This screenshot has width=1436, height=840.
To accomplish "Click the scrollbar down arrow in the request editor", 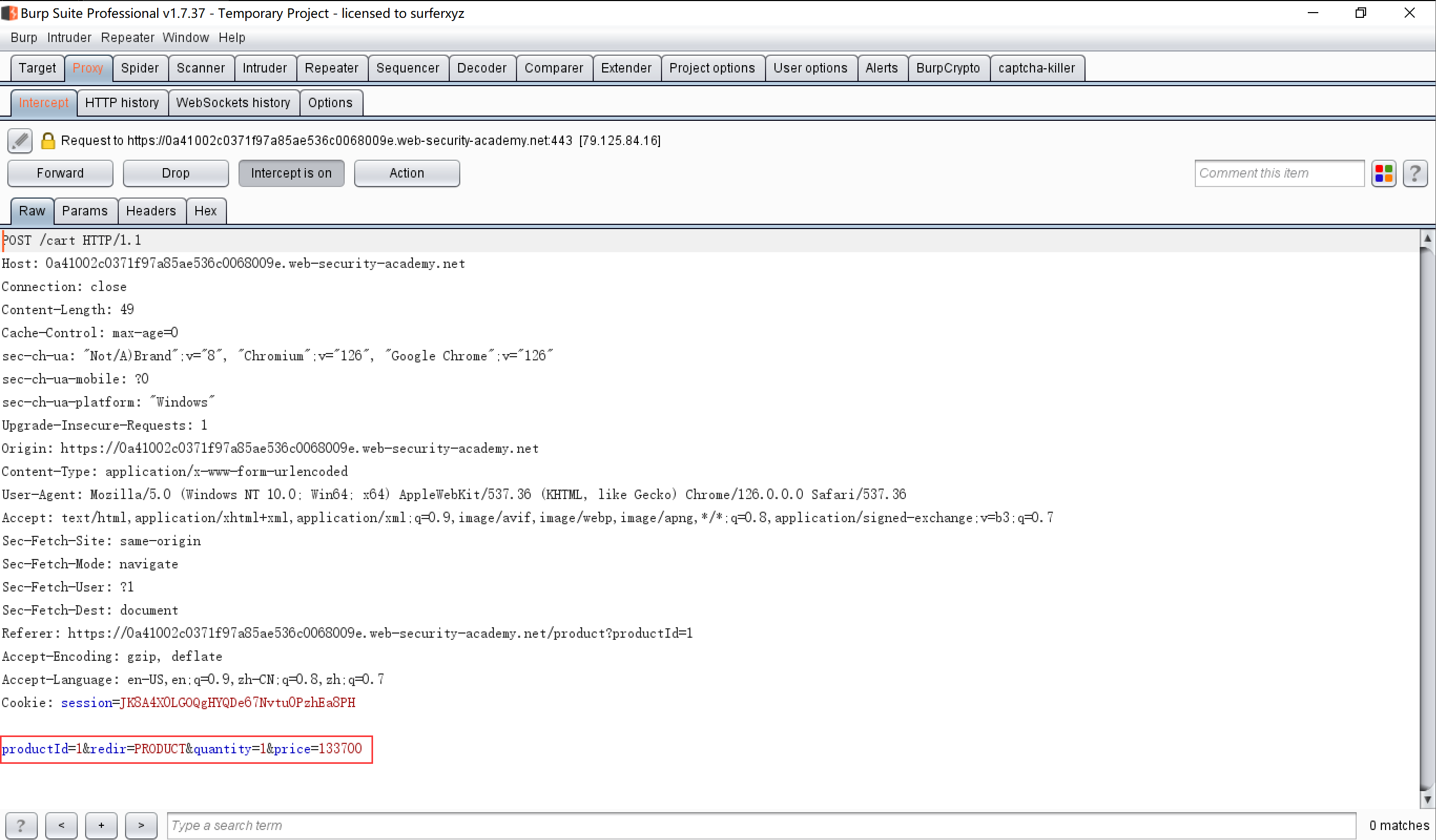I will point(1428,800).
